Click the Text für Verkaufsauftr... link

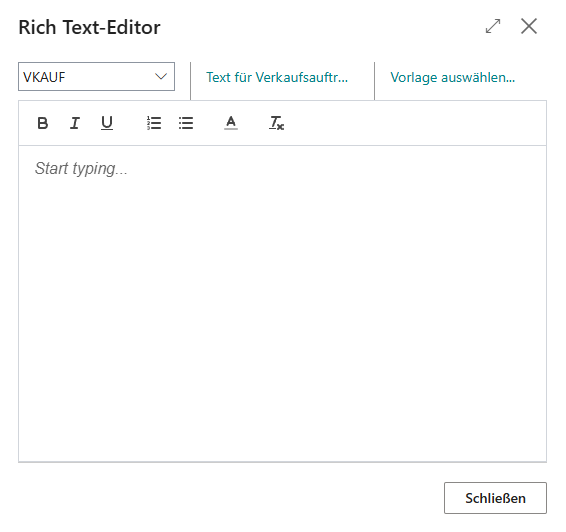tap(277, 77)
